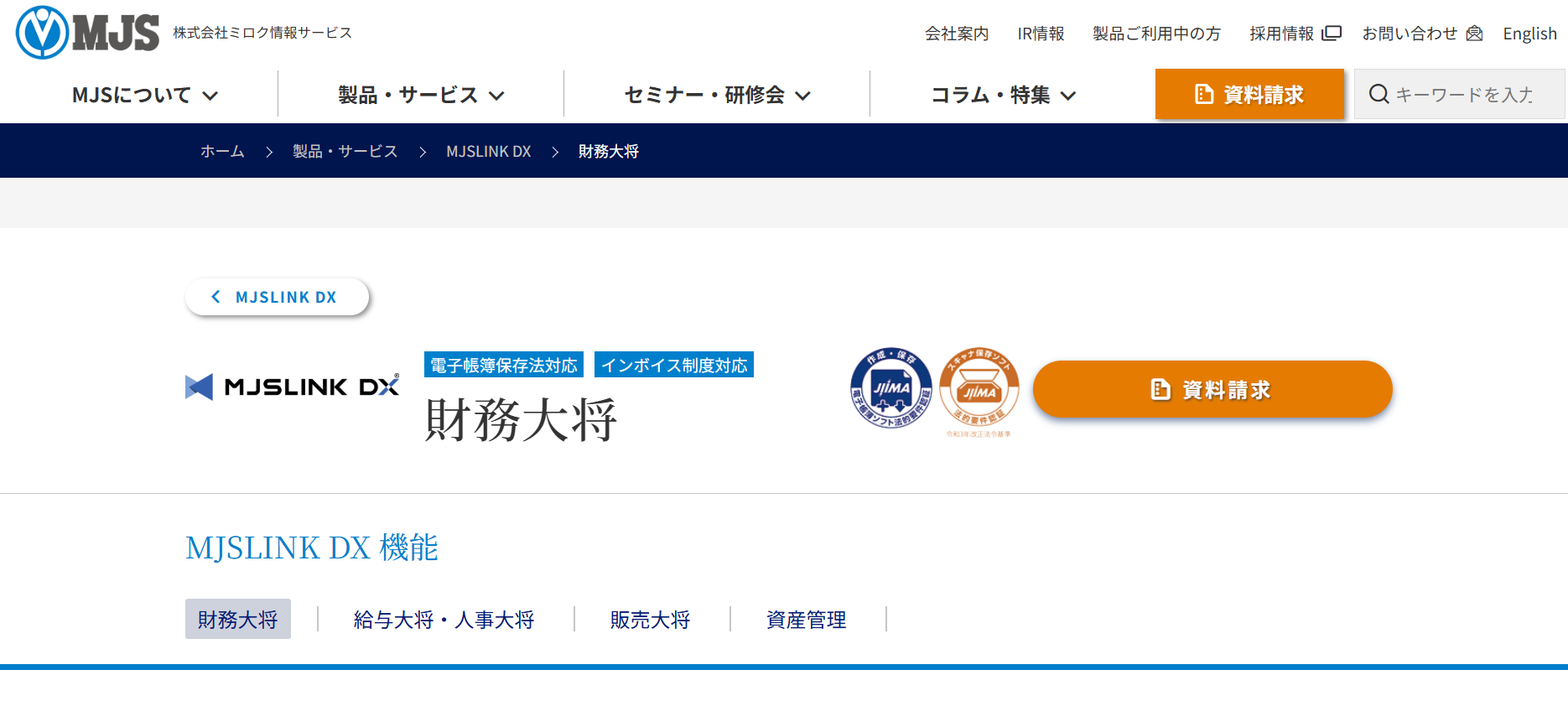
Task: Click the 電子帳簿保存法対応 tag
Action: [x=504, y=365]
